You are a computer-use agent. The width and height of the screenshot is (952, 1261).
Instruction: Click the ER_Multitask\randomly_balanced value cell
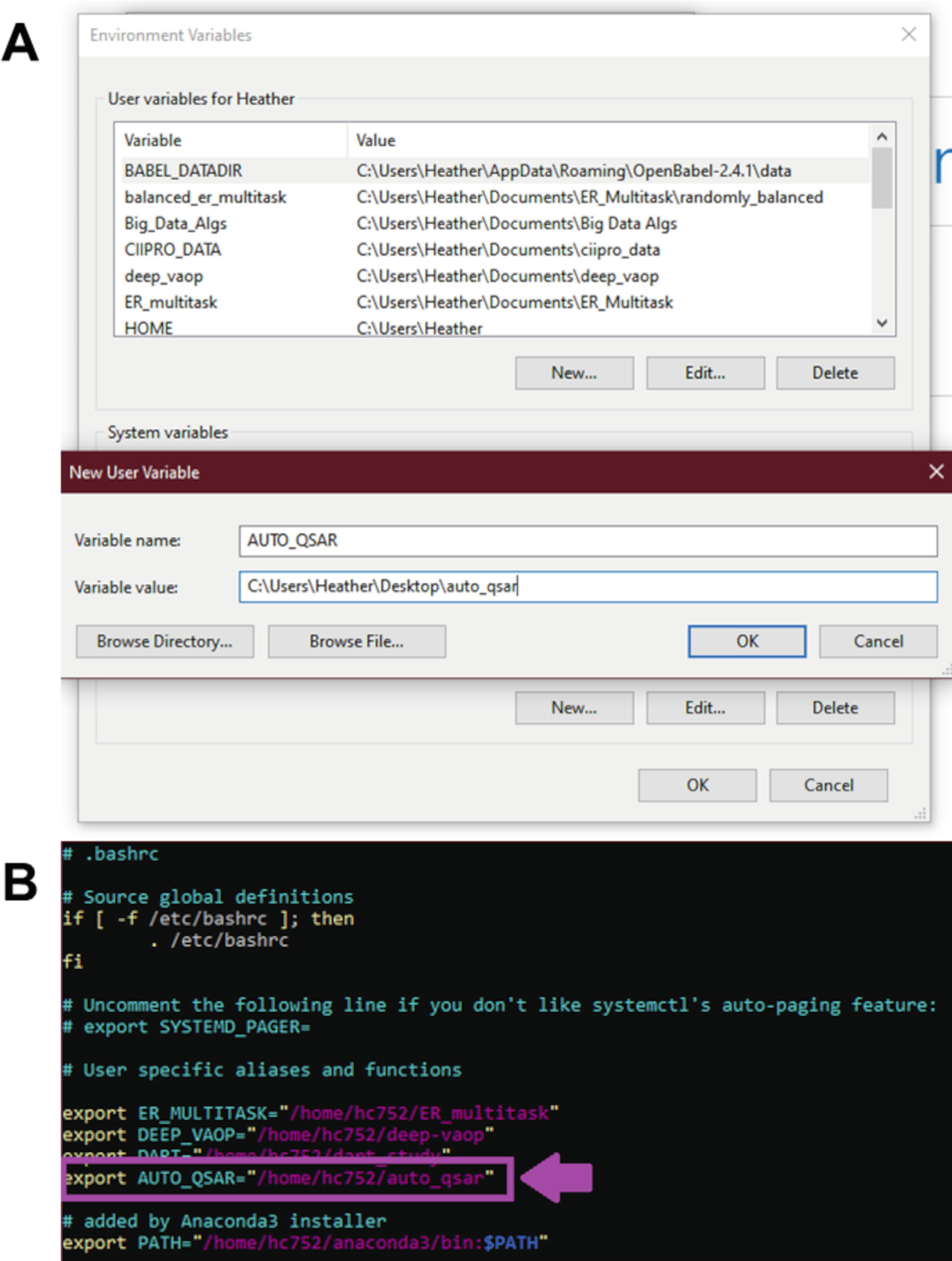click(x=590, y=197)
